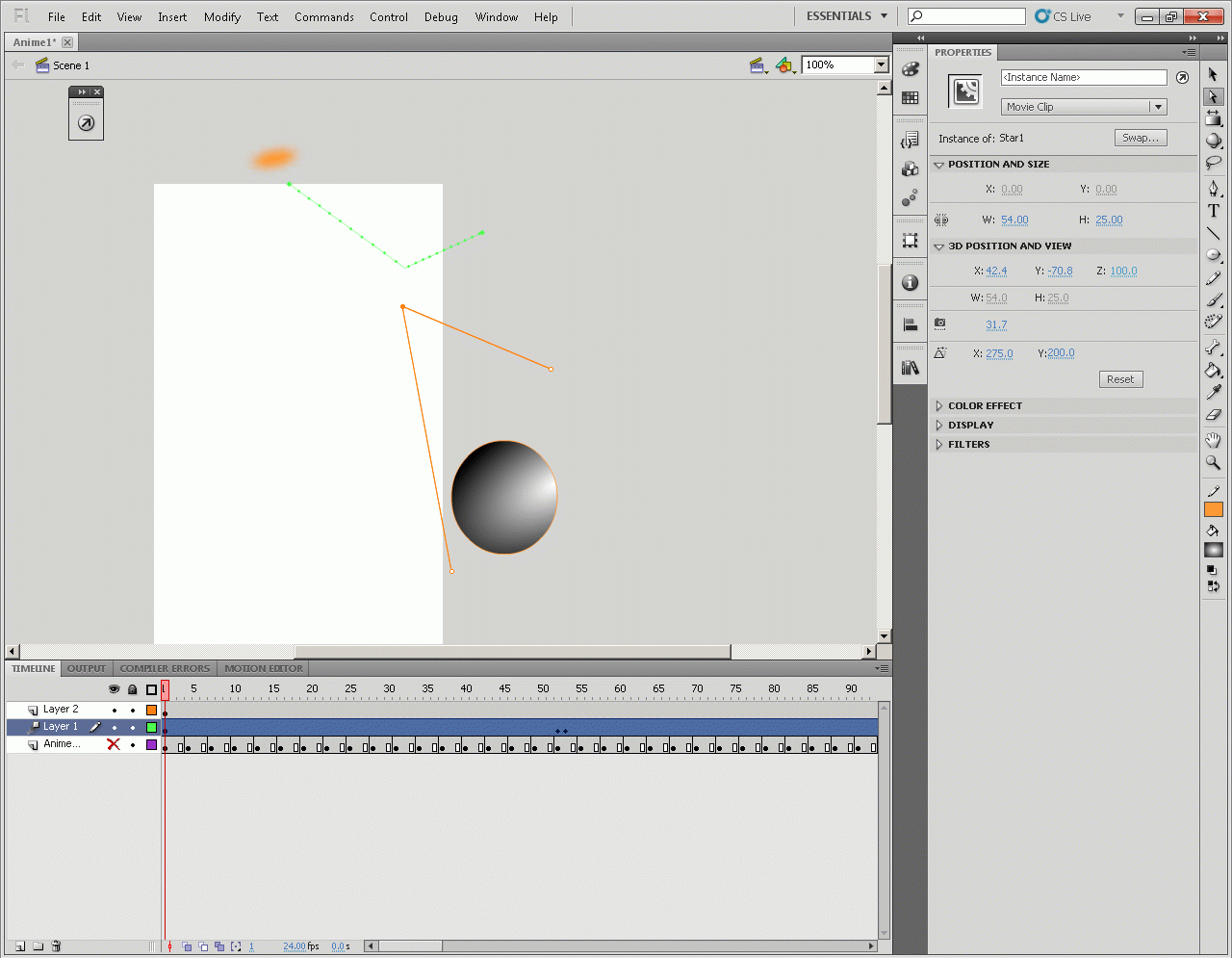Viewport: 1232px width, 958px height.
Task: Open the Modify menu
Action: [221, 16]
